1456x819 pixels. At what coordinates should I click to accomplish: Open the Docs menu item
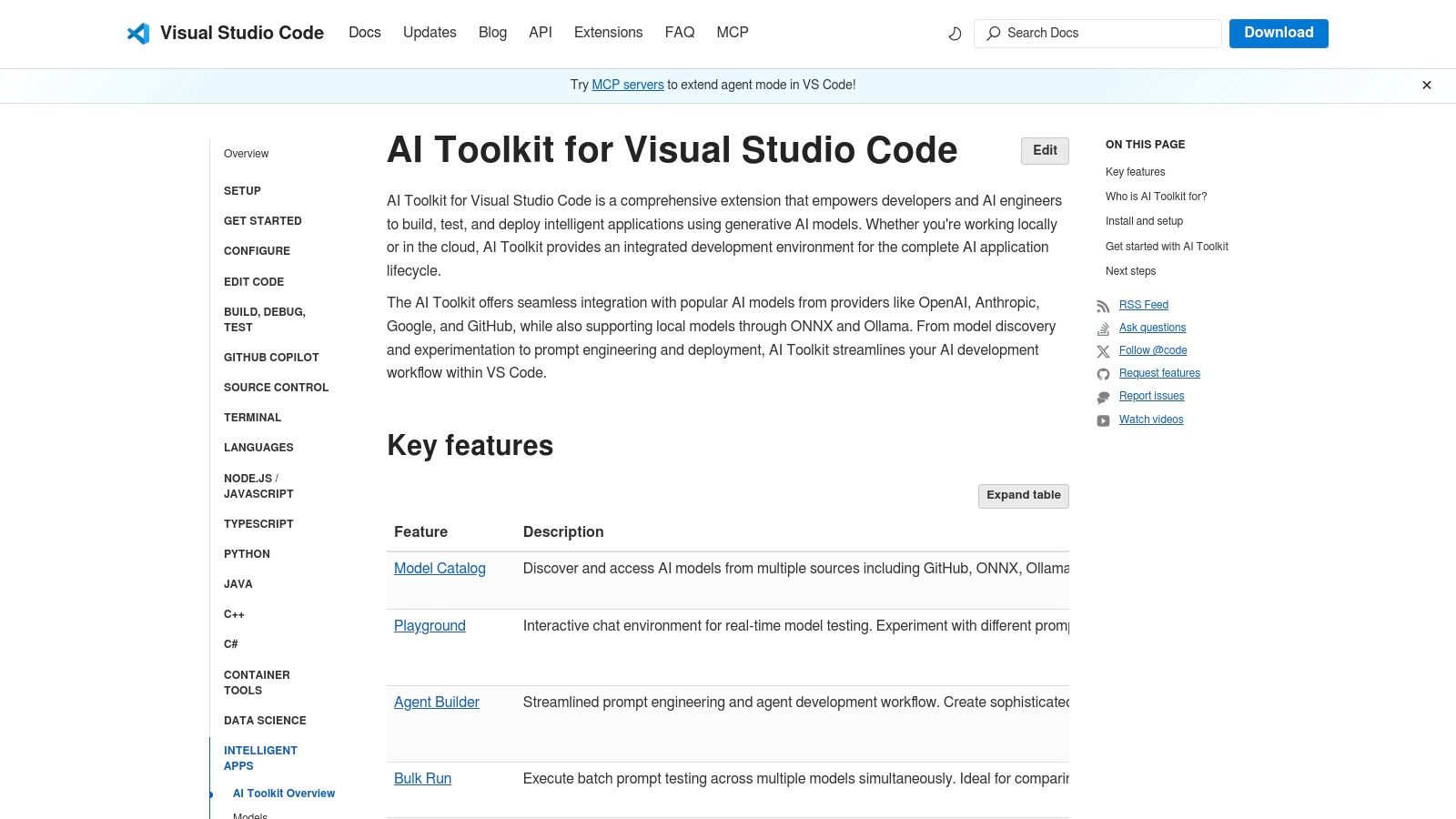tap(365, 33)
